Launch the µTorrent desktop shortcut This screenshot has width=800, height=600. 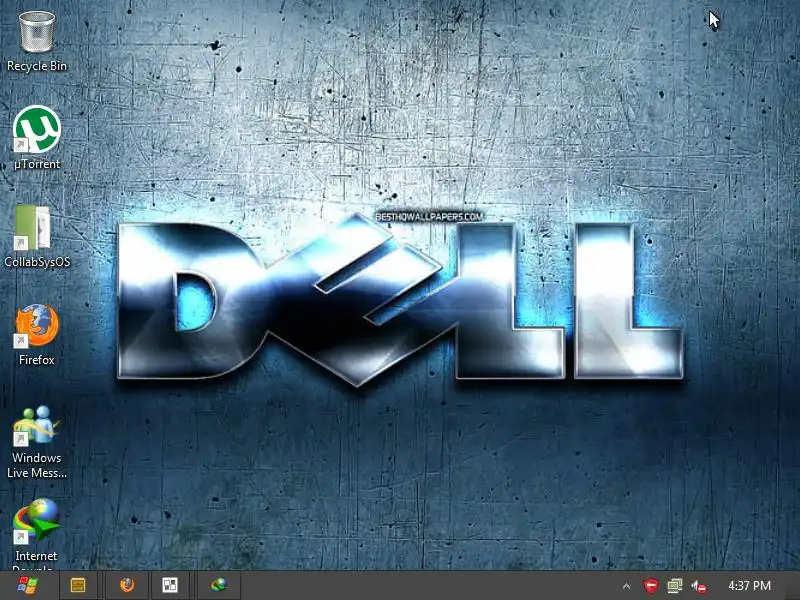coord(37,129)
